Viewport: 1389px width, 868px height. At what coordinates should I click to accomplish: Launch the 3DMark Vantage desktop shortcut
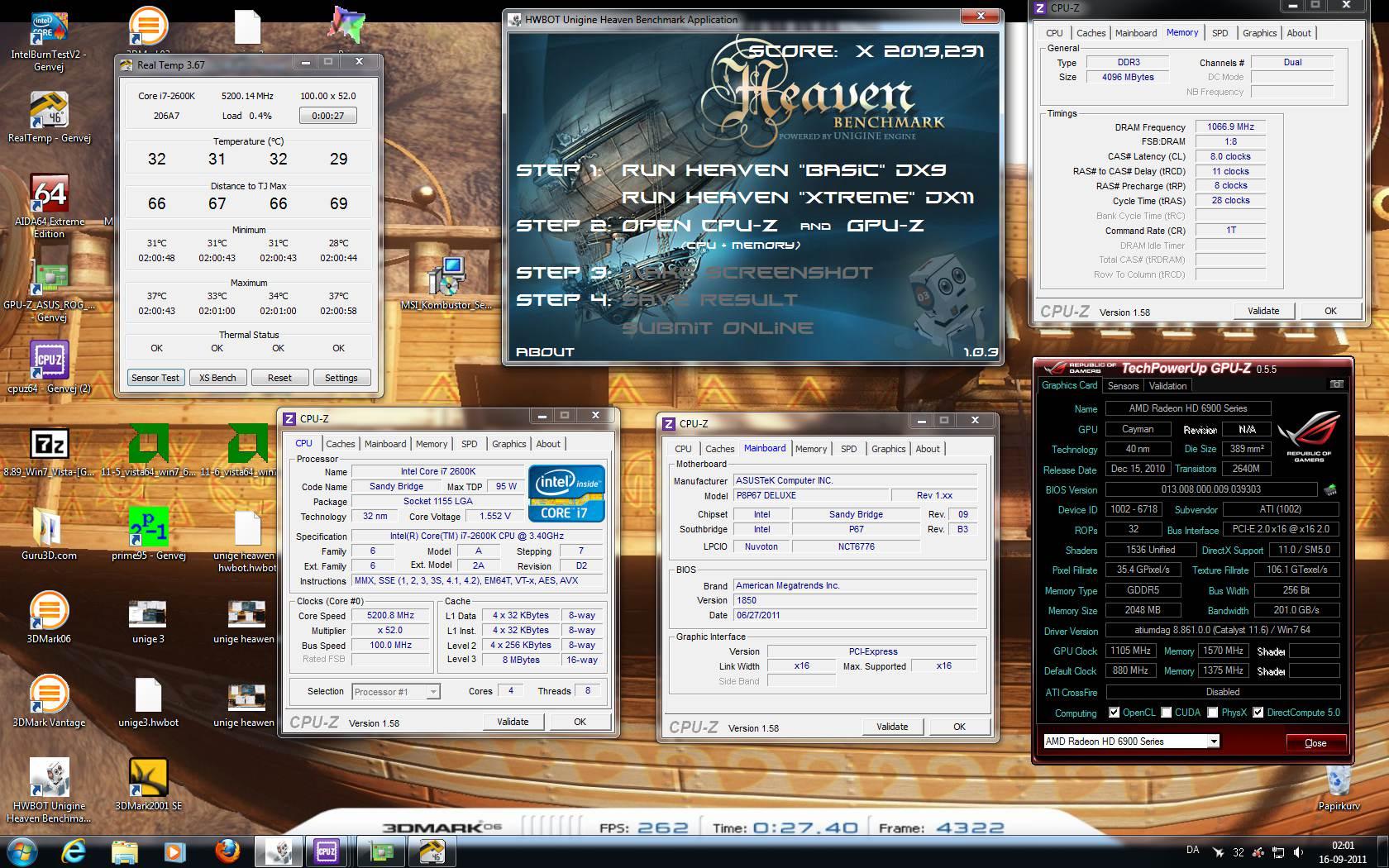tap(49, 701)
